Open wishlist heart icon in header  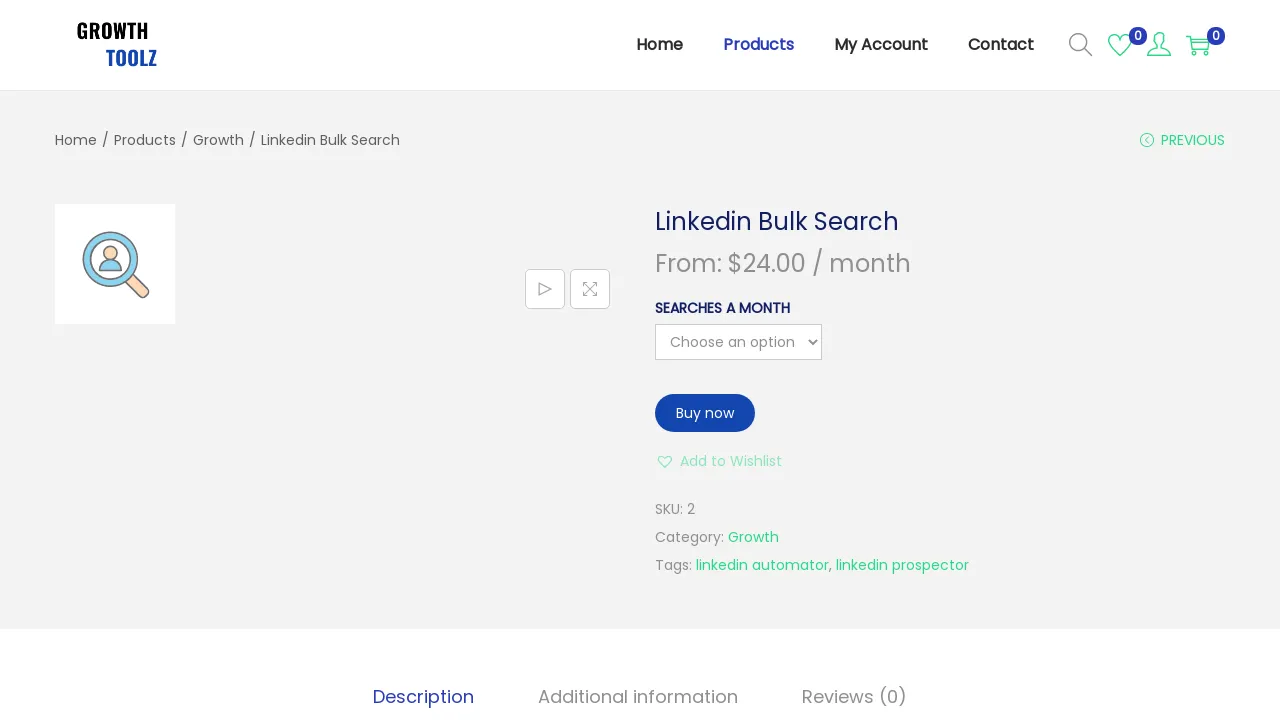(1119, 45)
